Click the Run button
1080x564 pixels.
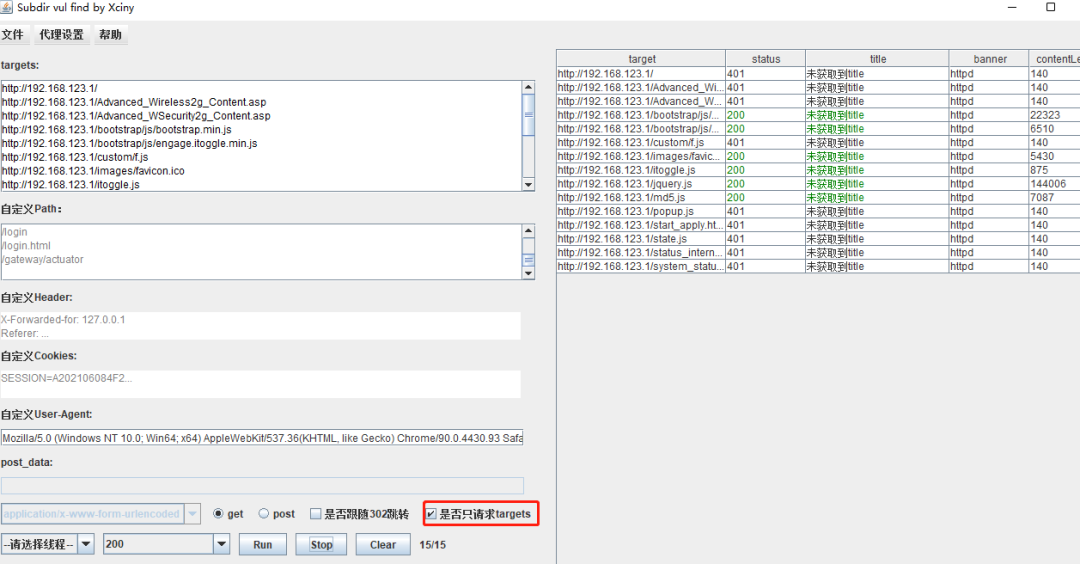[262, 544]
